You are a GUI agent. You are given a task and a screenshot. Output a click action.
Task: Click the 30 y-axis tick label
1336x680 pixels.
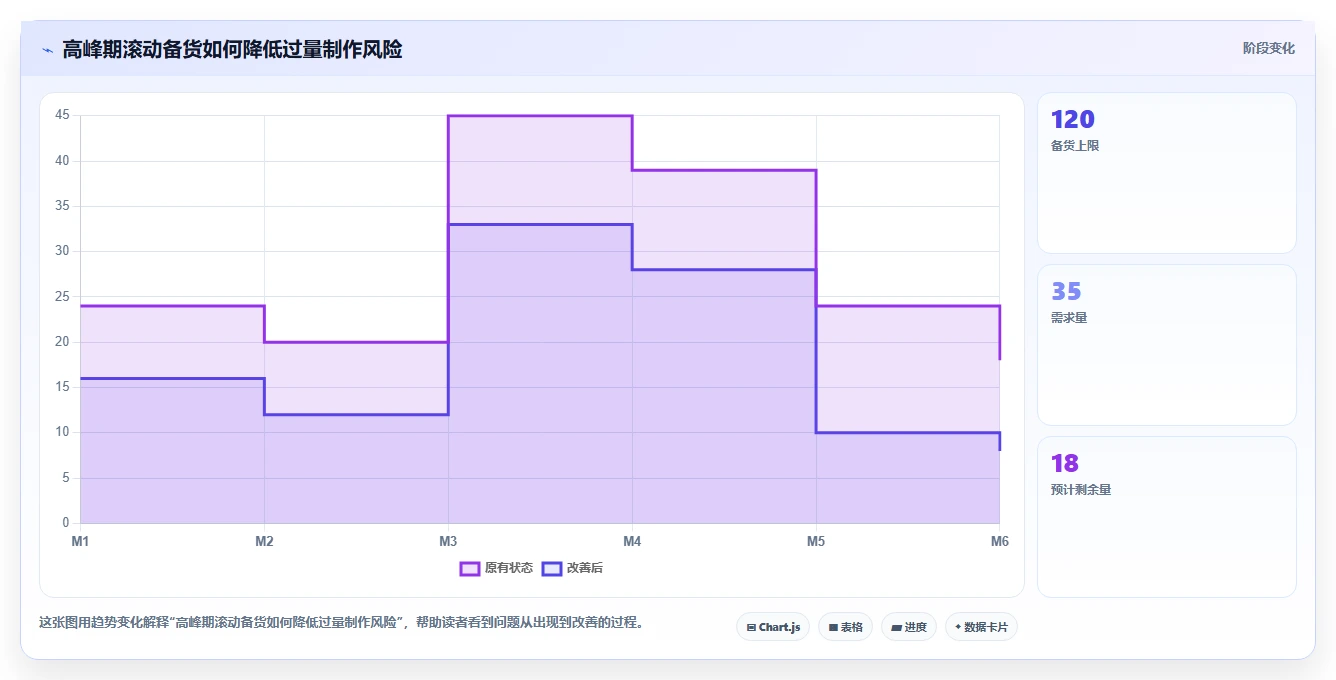click(x=62, y=251)
